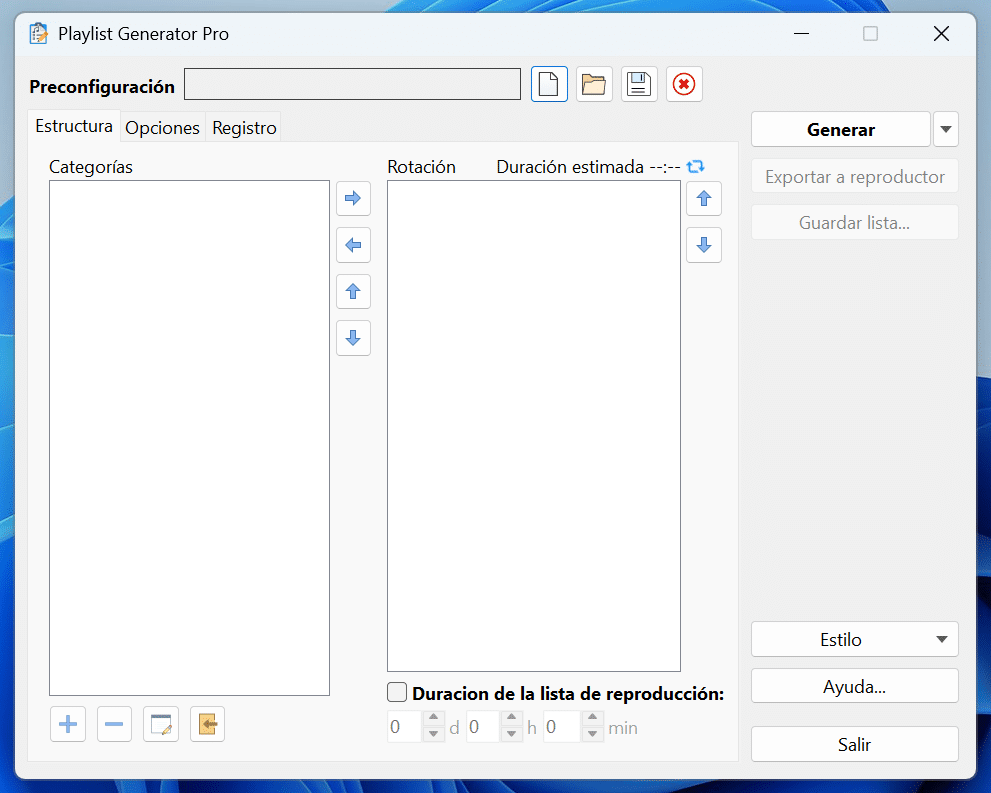Click the Salir button
Screen dimensions: 991x793
pos(854,744)
